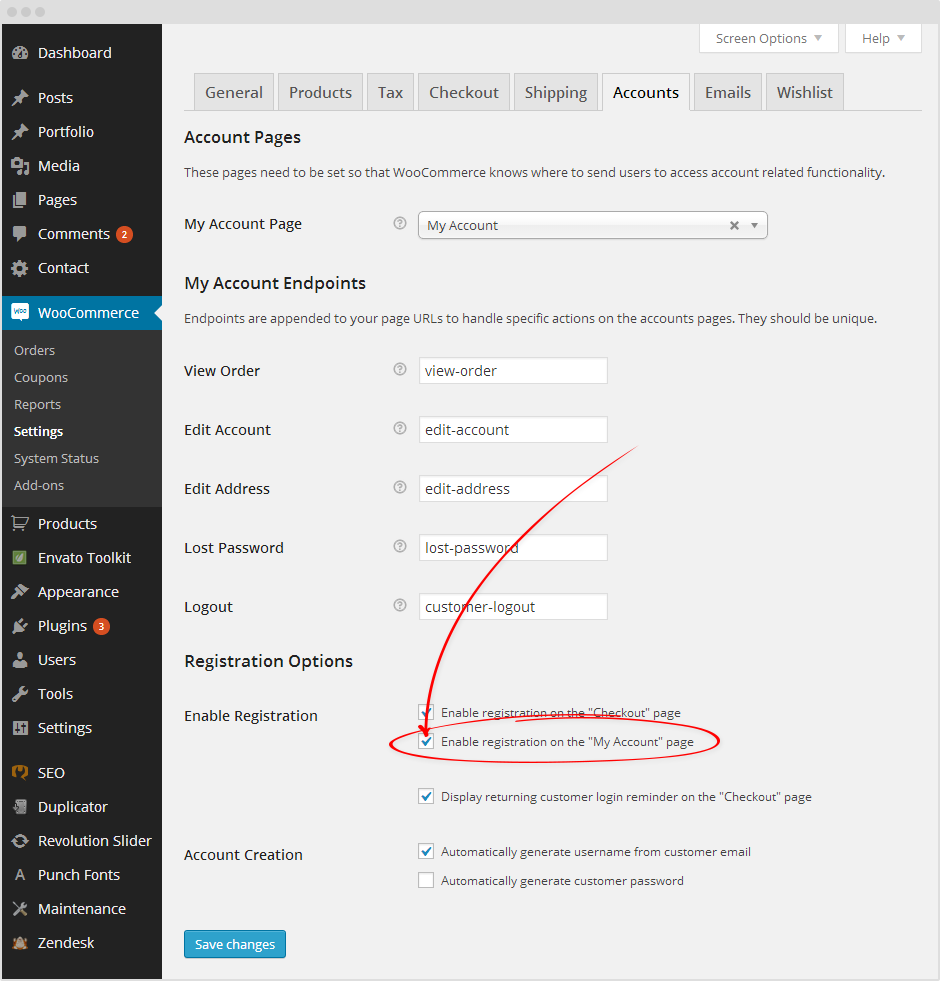Expand the Screen Options panel
Screen dimensions: 940x981
point(768,38)
